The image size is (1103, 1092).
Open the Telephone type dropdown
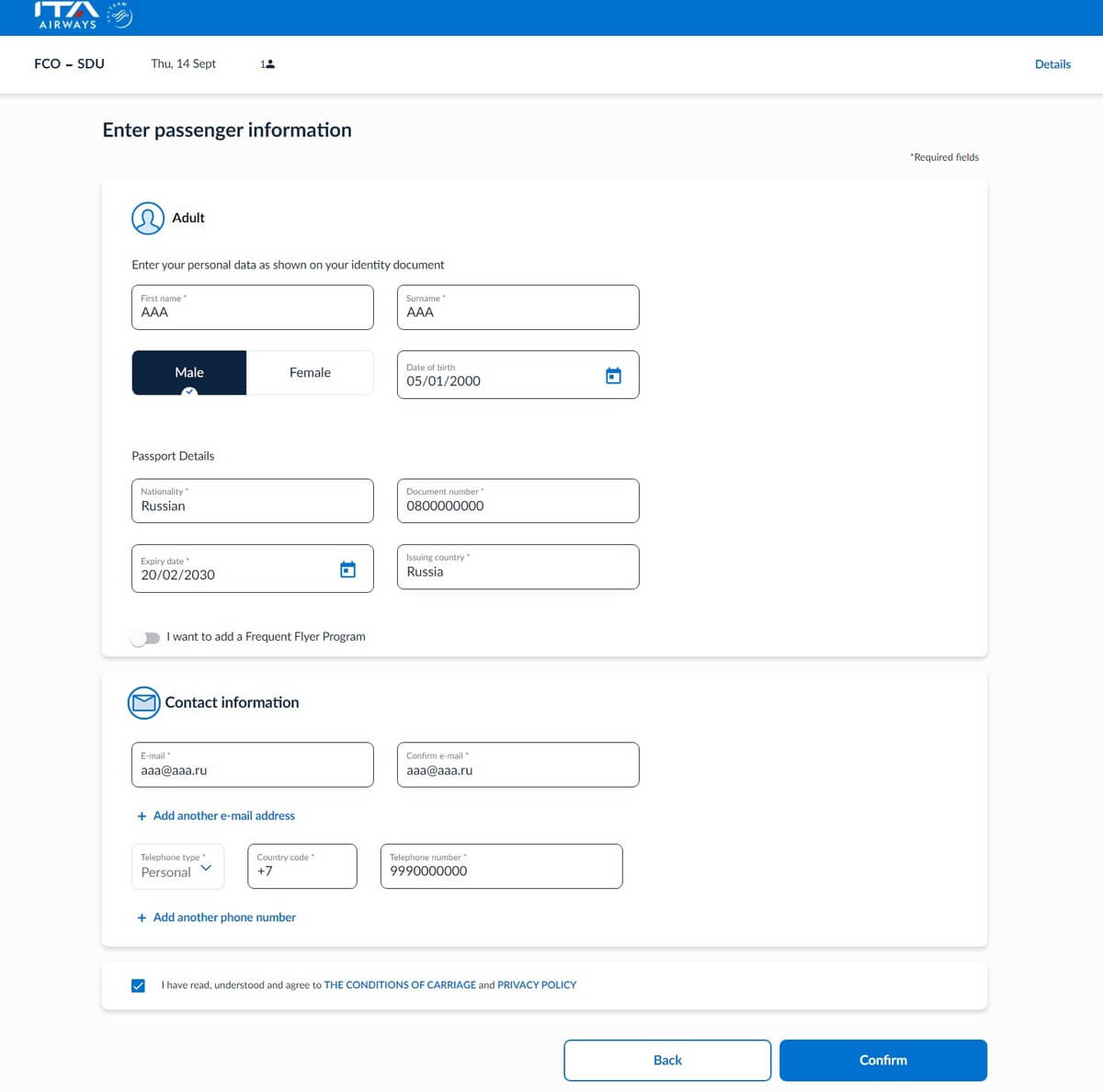point(177,866)
